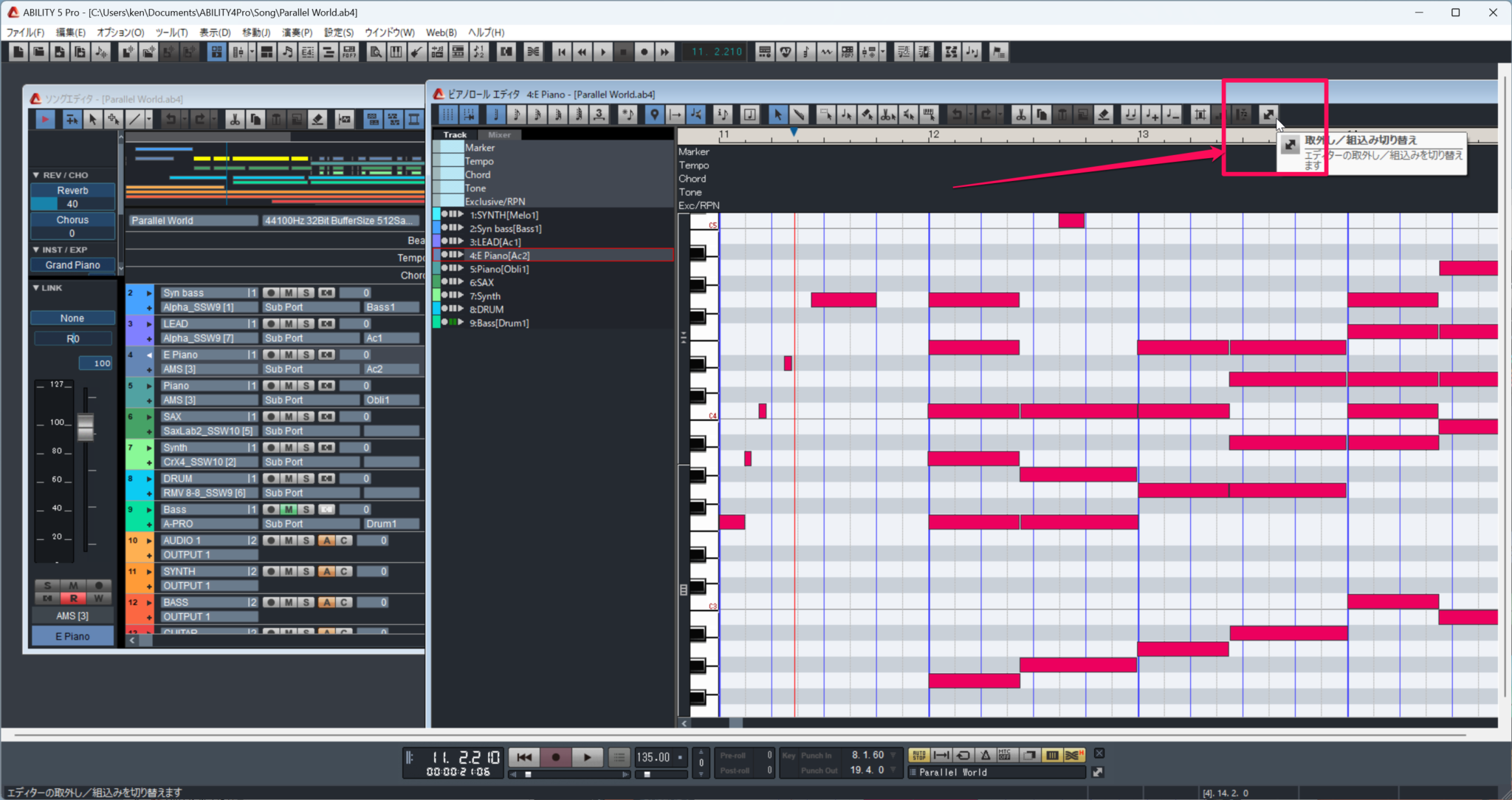This screenshot has height=800, width=1512.
Task: Collapse the REV / CHO section
Action: click(x=35, y=175)
